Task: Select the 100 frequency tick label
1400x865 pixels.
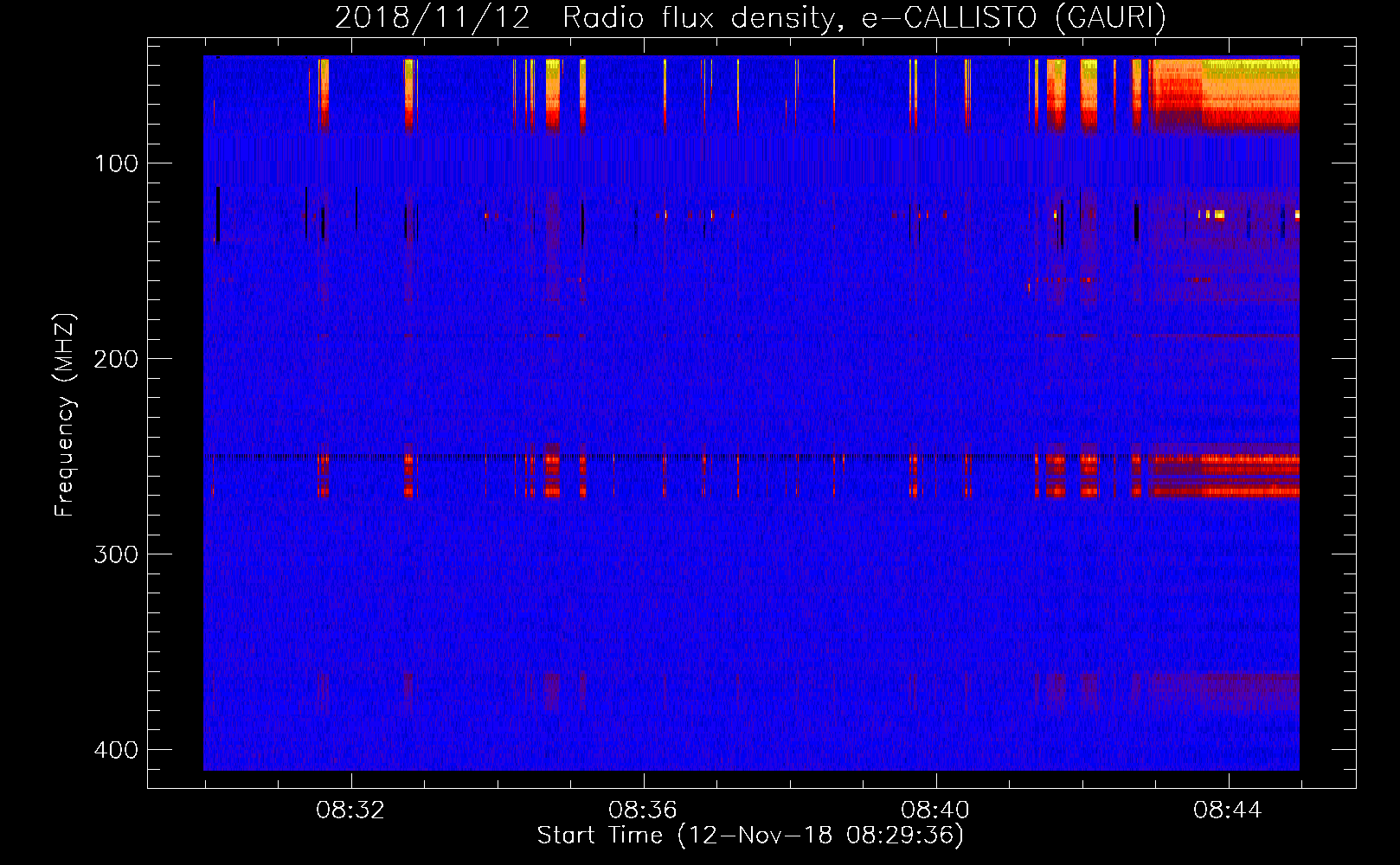Action: pyautogui.click(x=116, y=163)
